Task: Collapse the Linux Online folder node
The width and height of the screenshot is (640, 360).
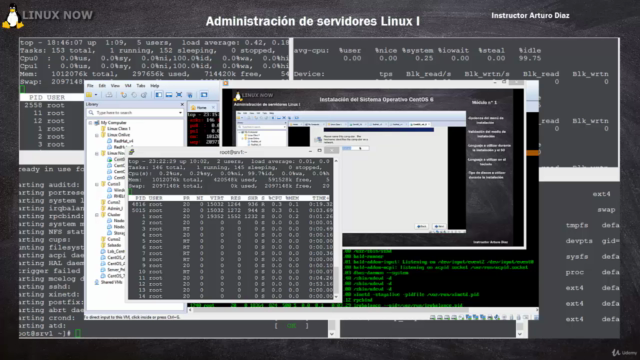Action: [97, 135]
